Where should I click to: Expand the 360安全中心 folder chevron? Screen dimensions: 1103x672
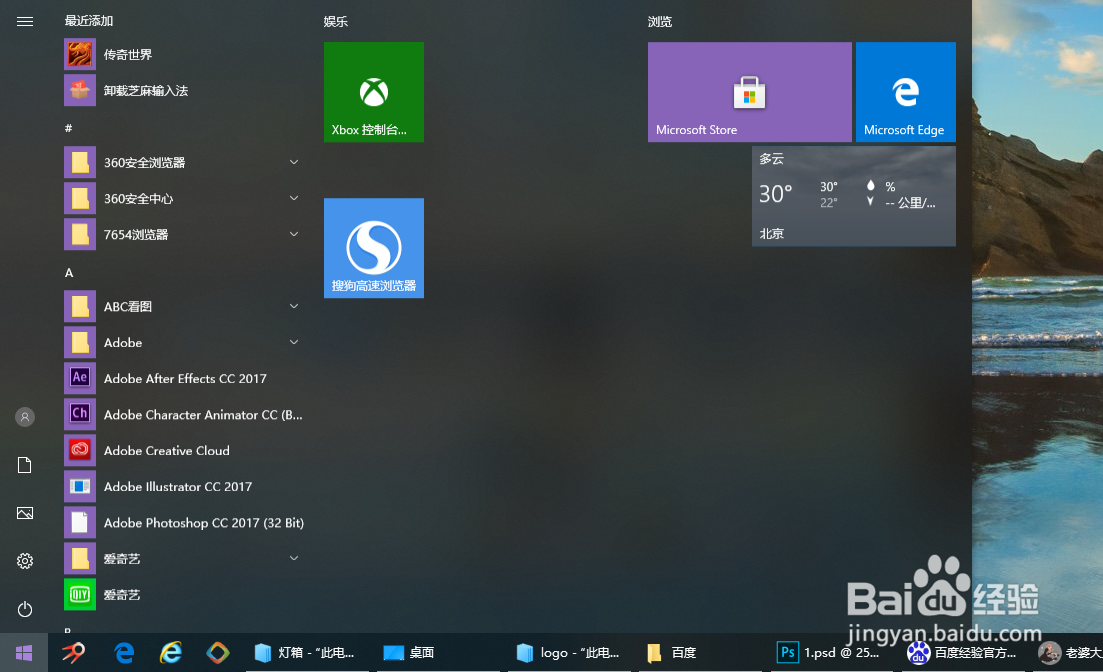tap(294, 198)
